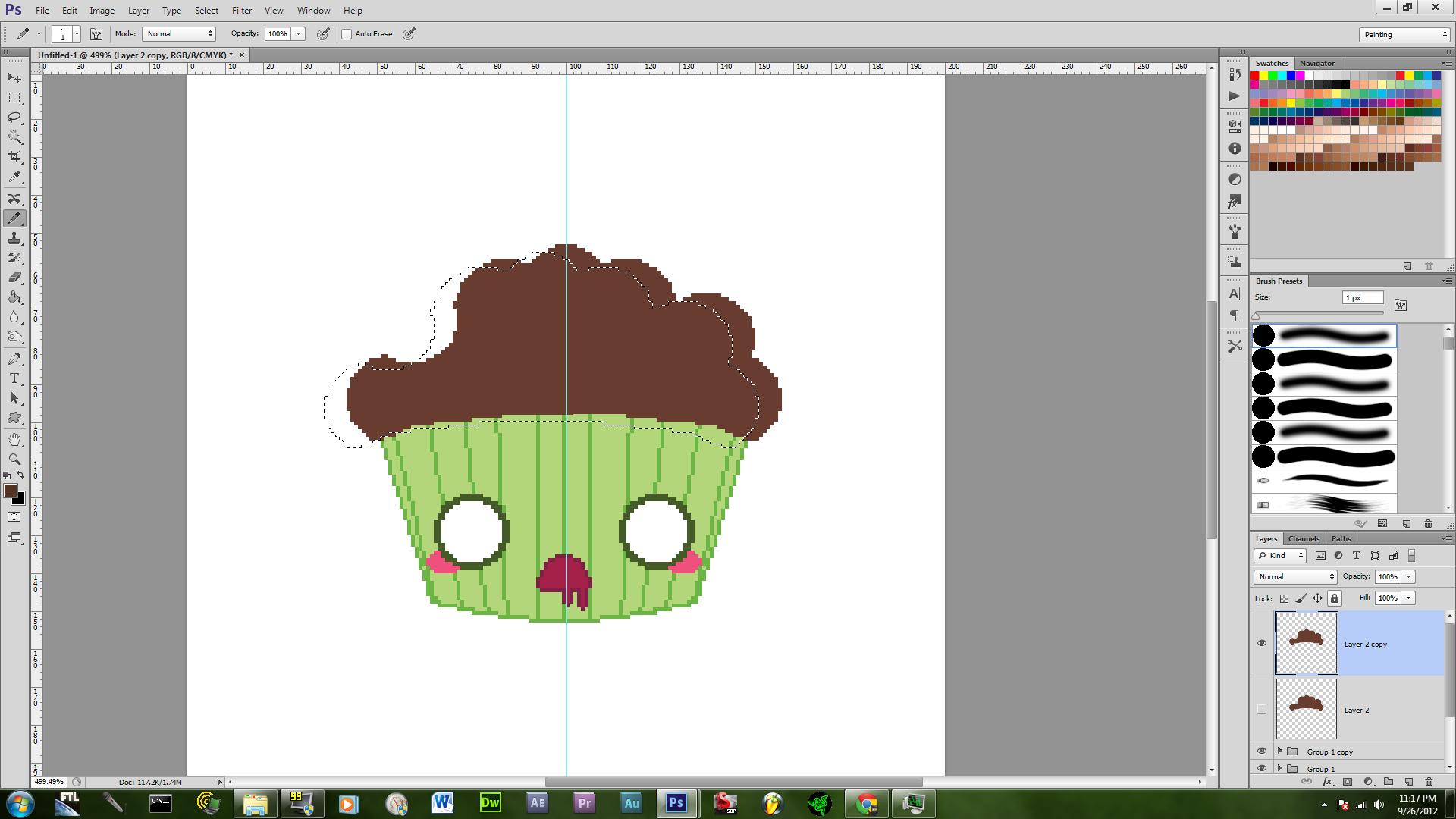The width and height of the screenshot is (1456, 819).
Task: Click delete layer trash icon
Action: coord(1429,781)
